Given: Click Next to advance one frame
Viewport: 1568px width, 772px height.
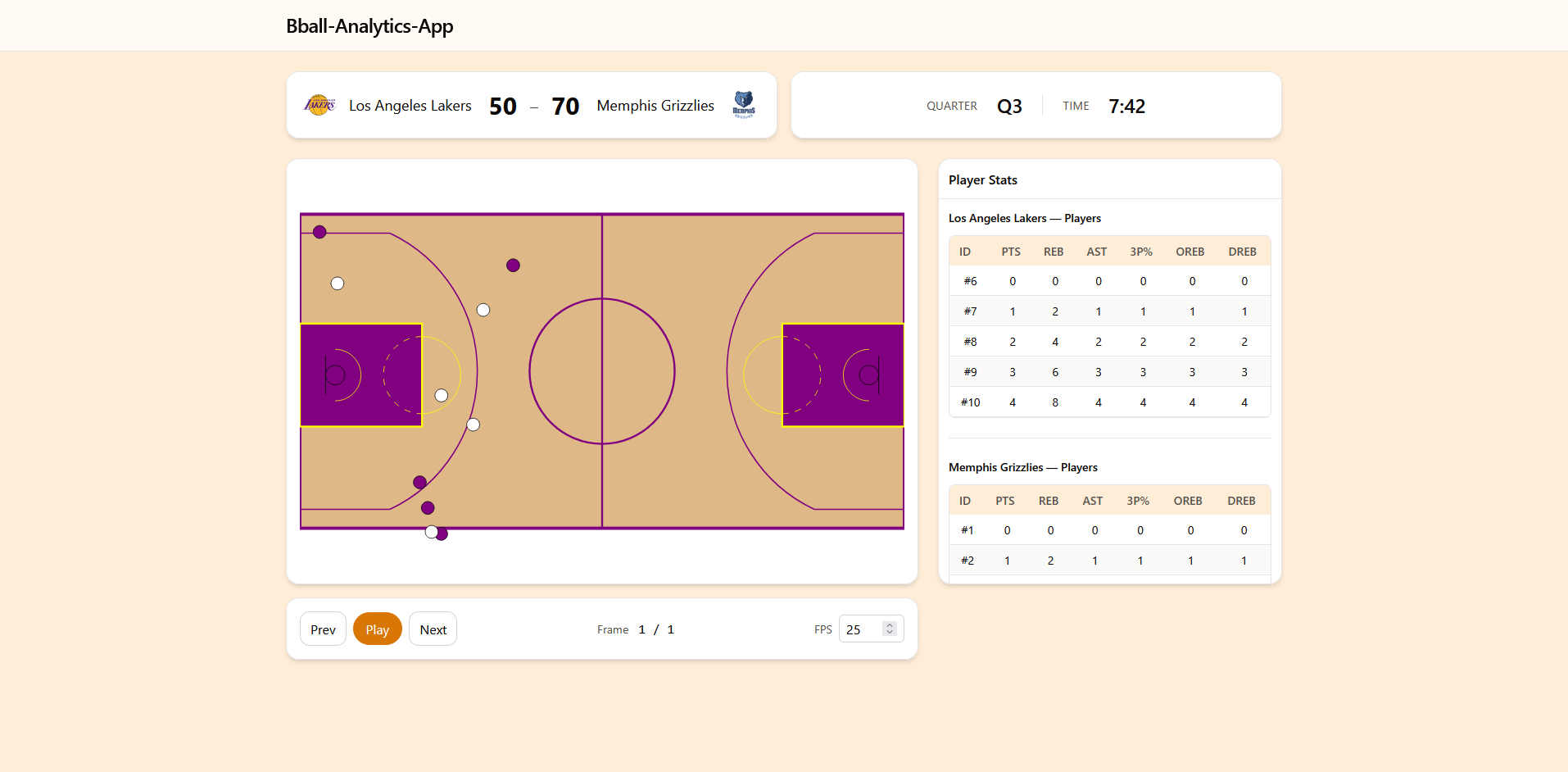Looking at the screenshot, I should [x=433, y=629].
